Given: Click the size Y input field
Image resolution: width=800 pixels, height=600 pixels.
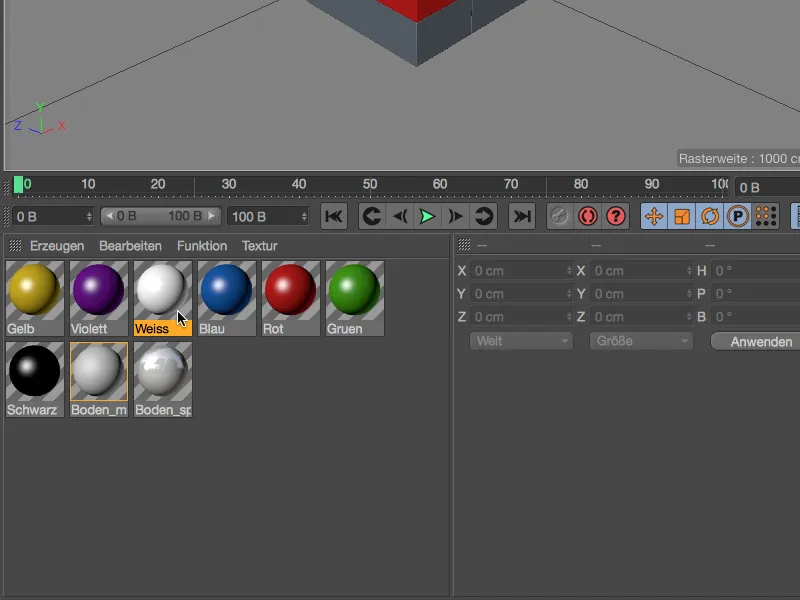Looking at the screenshot, I should 641,294.
